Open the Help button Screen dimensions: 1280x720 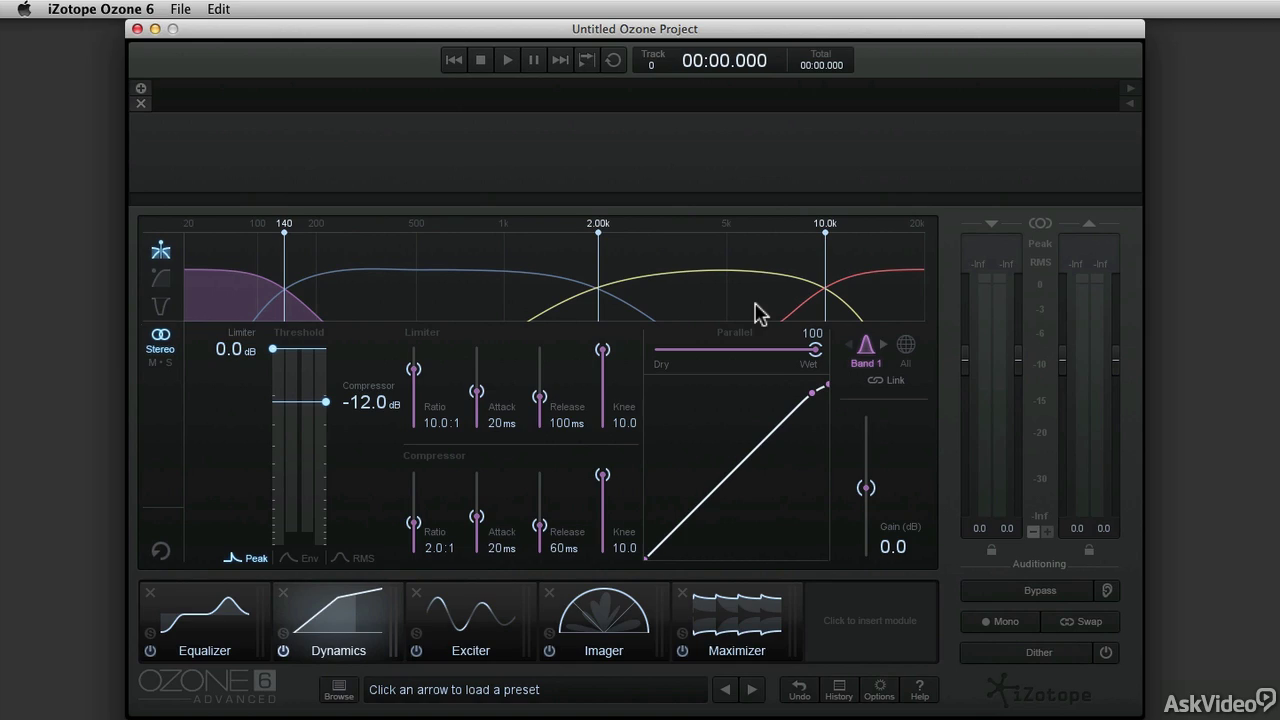click(919, 690)
